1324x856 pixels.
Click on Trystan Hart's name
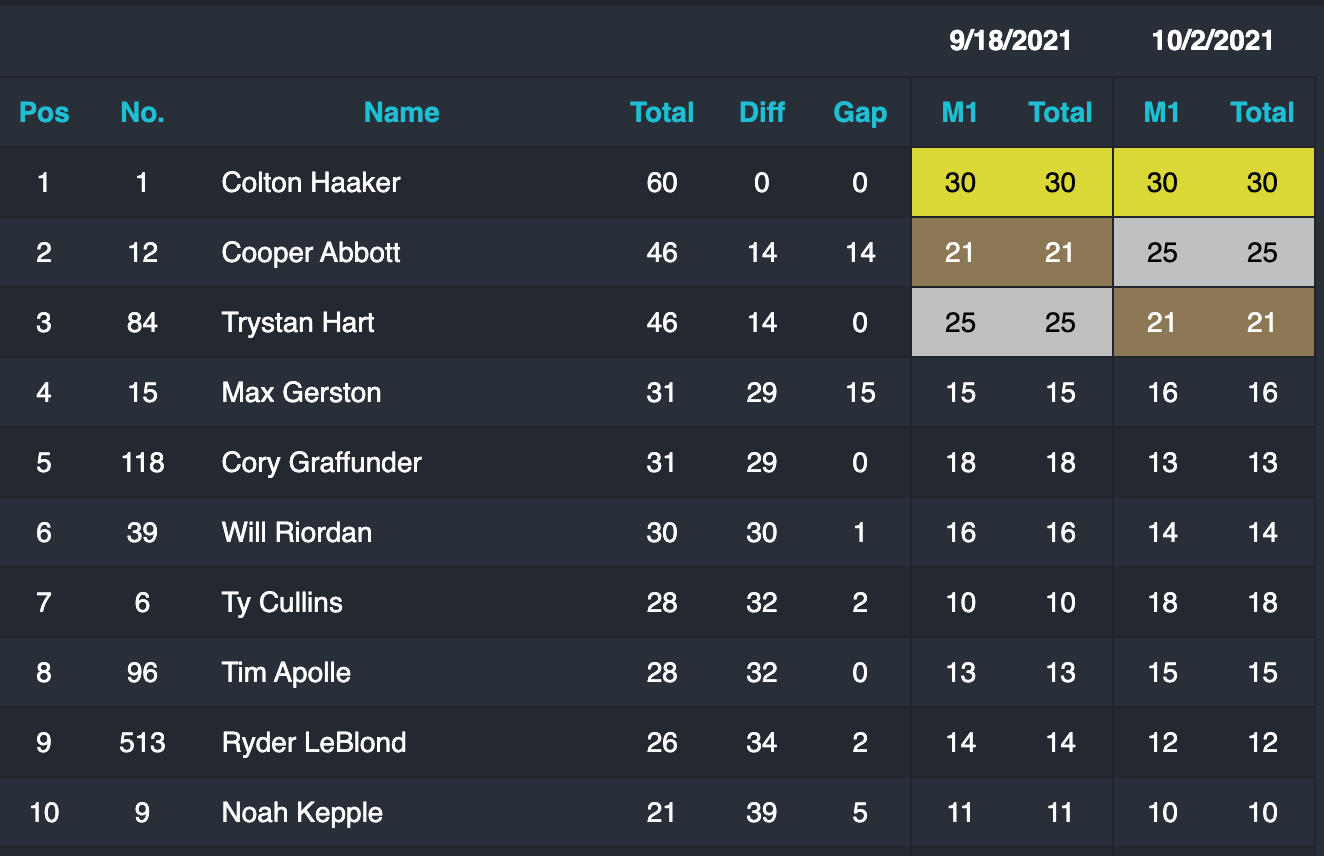pos(298,322)
